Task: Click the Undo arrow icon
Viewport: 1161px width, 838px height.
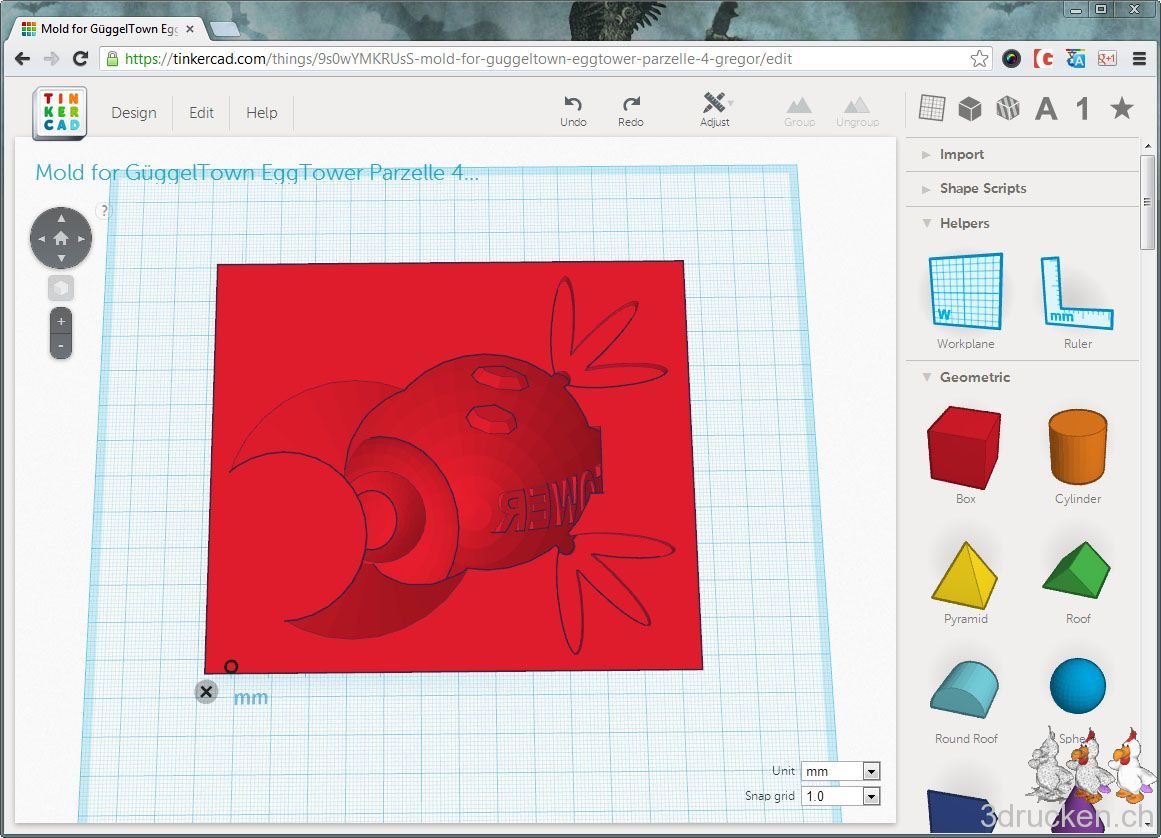Action: [x=572, y=104]
